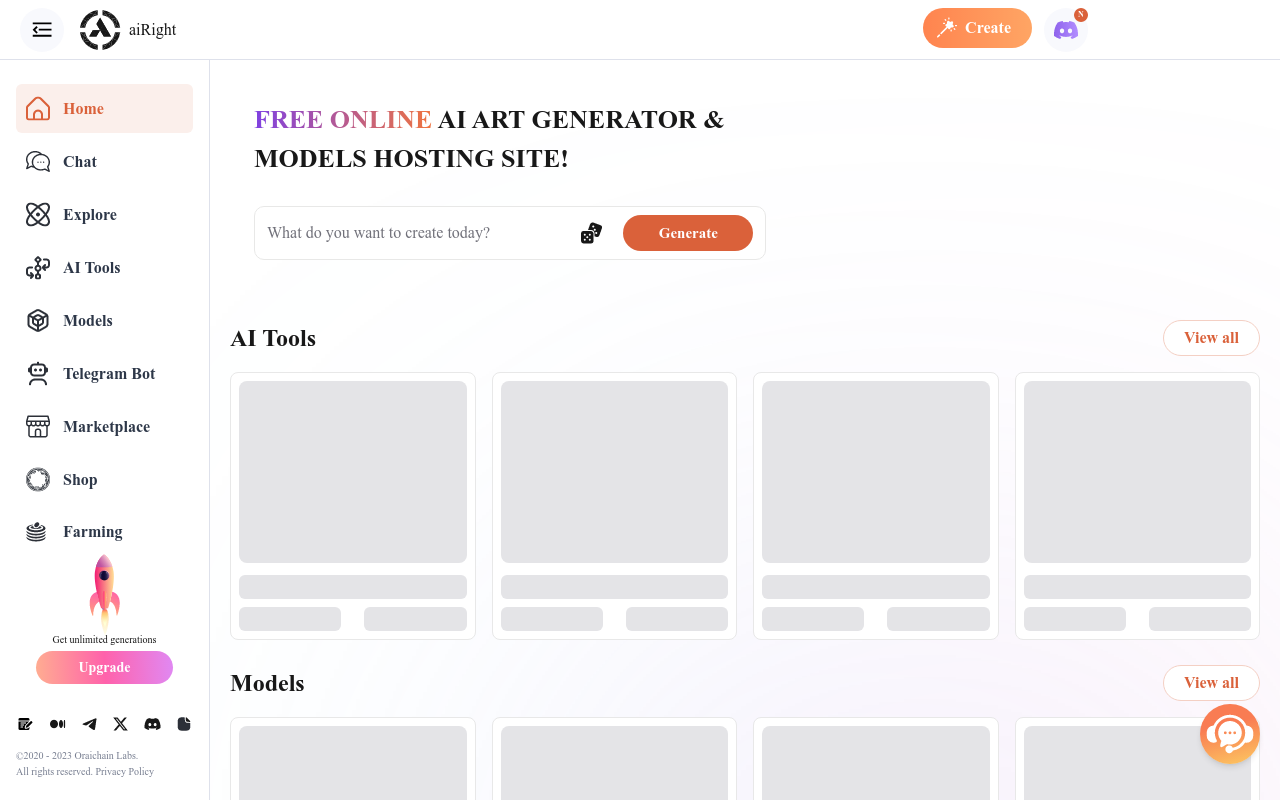The width and height of the screenshot is (1280, 800).
Task: Click the Shop sidebar icon
Action: click(x=38, y=480)
